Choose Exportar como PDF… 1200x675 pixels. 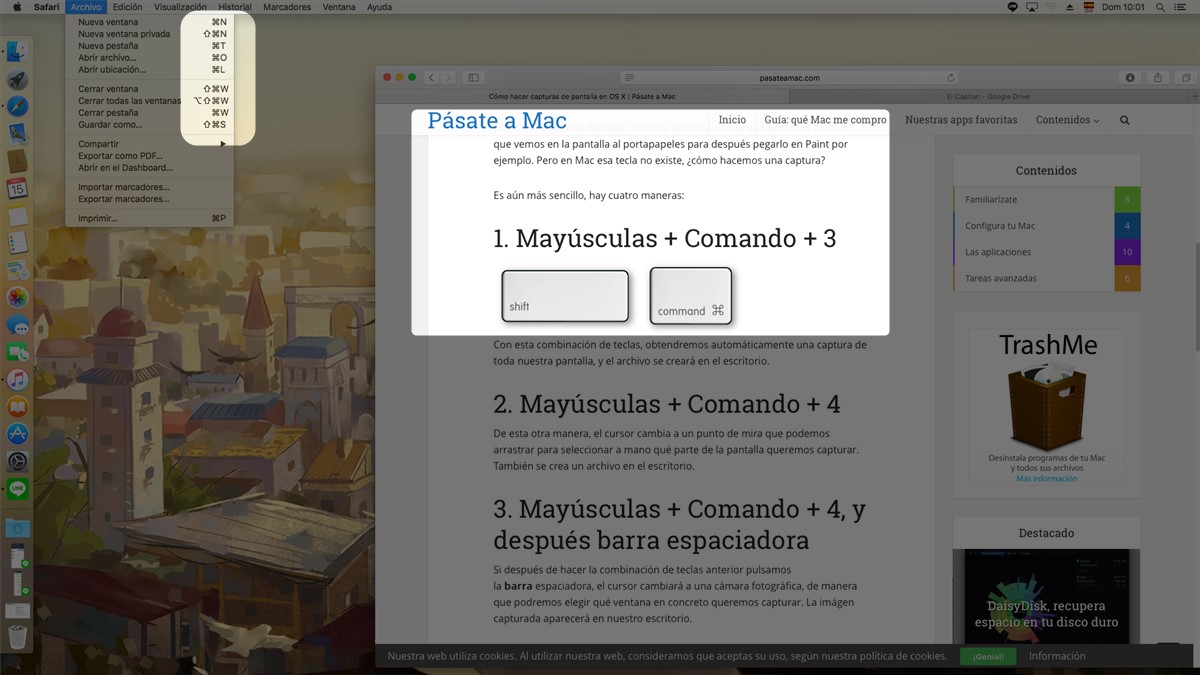coord(150,156)
